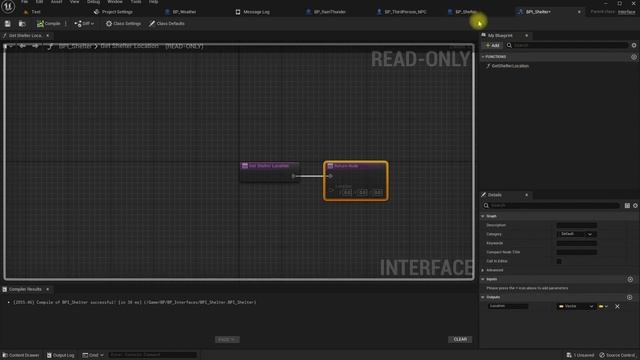Open the container type dropdown for Location

click(603, 307)
